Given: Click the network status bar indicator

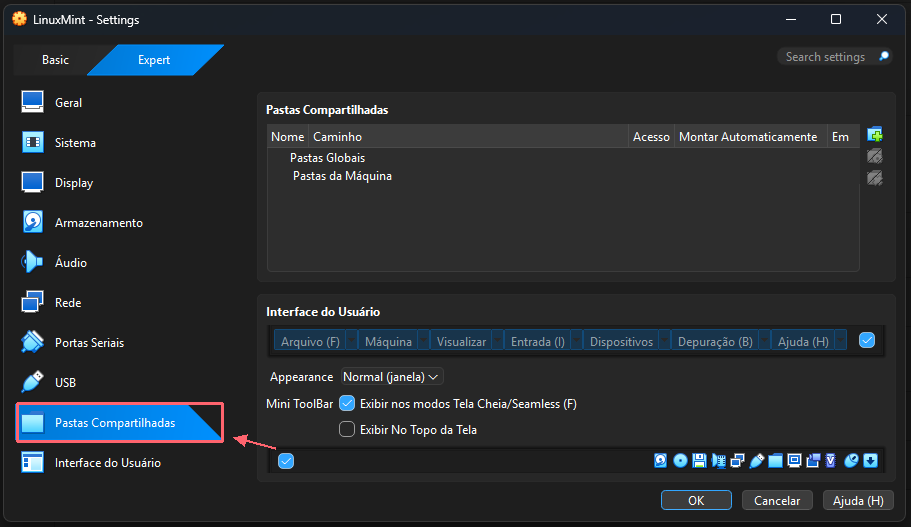Looking at the screenshot, I should pyautogui.click(x=738, y=461).
